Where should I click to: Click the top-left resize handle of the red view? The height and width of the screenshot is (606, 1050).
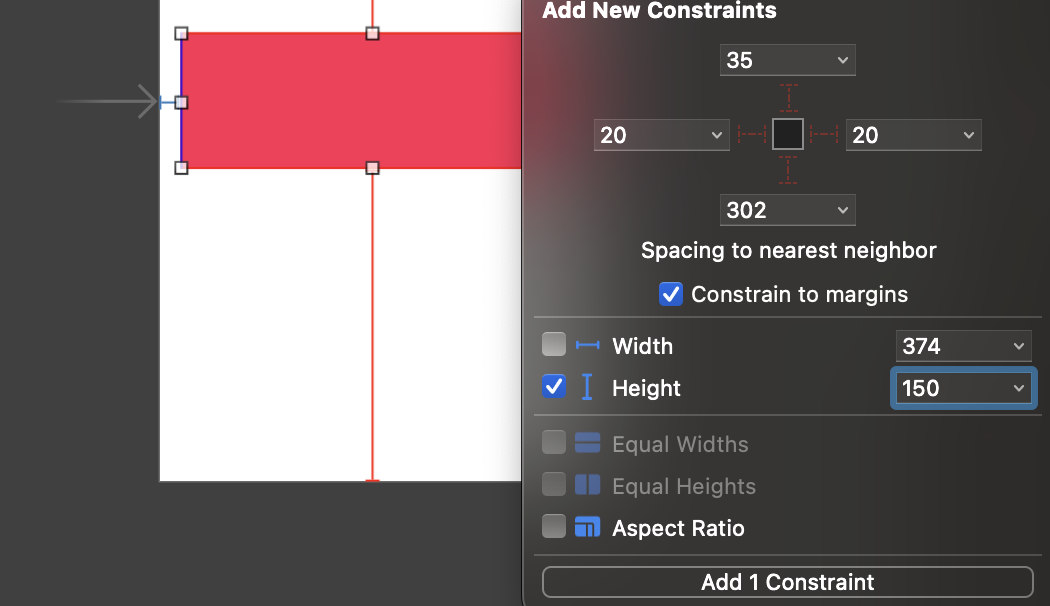coord(181,33)
